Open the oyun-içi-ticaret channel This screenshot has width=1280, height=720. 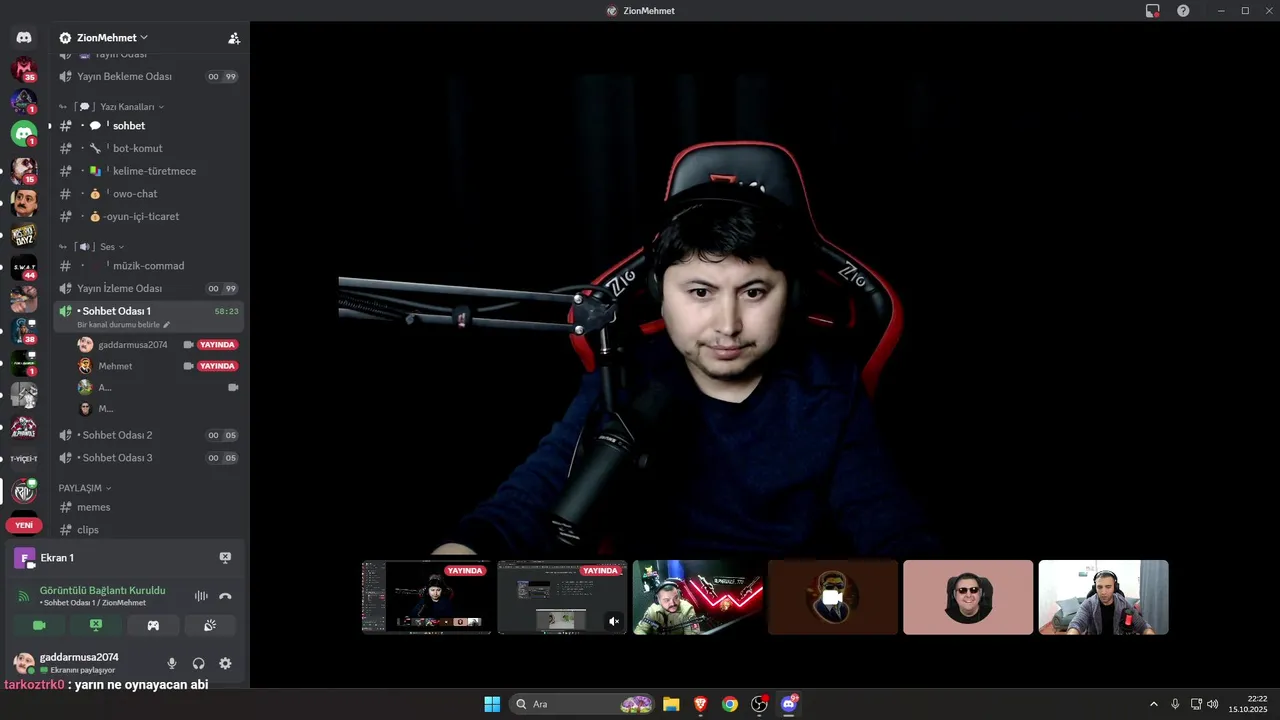point(148,216)
